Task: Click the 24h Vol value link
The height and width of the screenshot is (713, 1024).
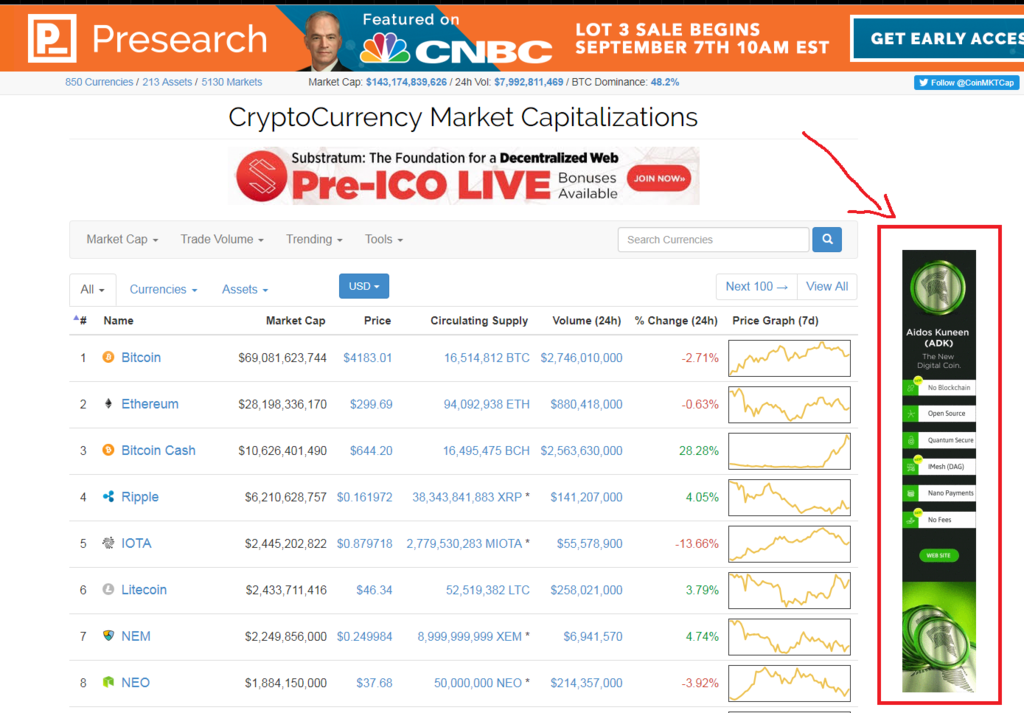Action: tap(528, 82)
